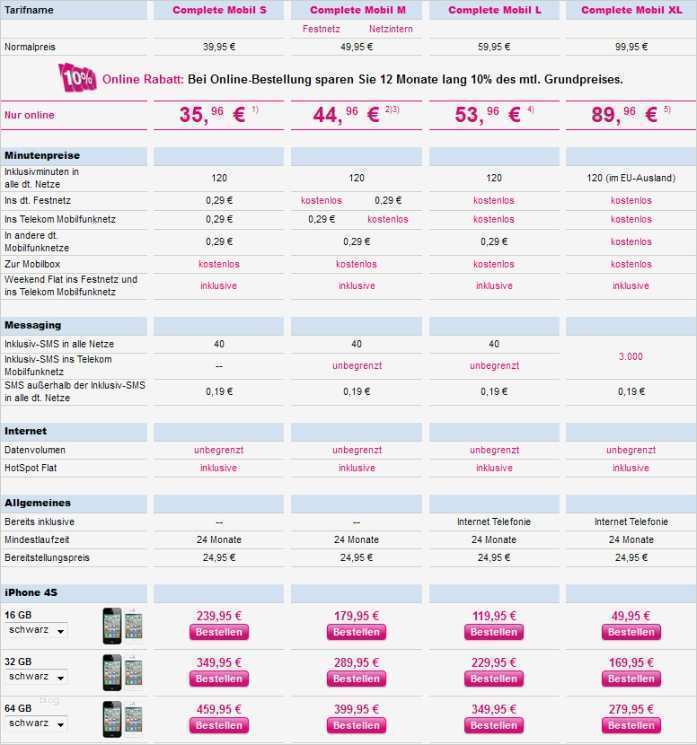
Task: Click the Normalpreis 39,95 € cell
Action: click(219, 47)
